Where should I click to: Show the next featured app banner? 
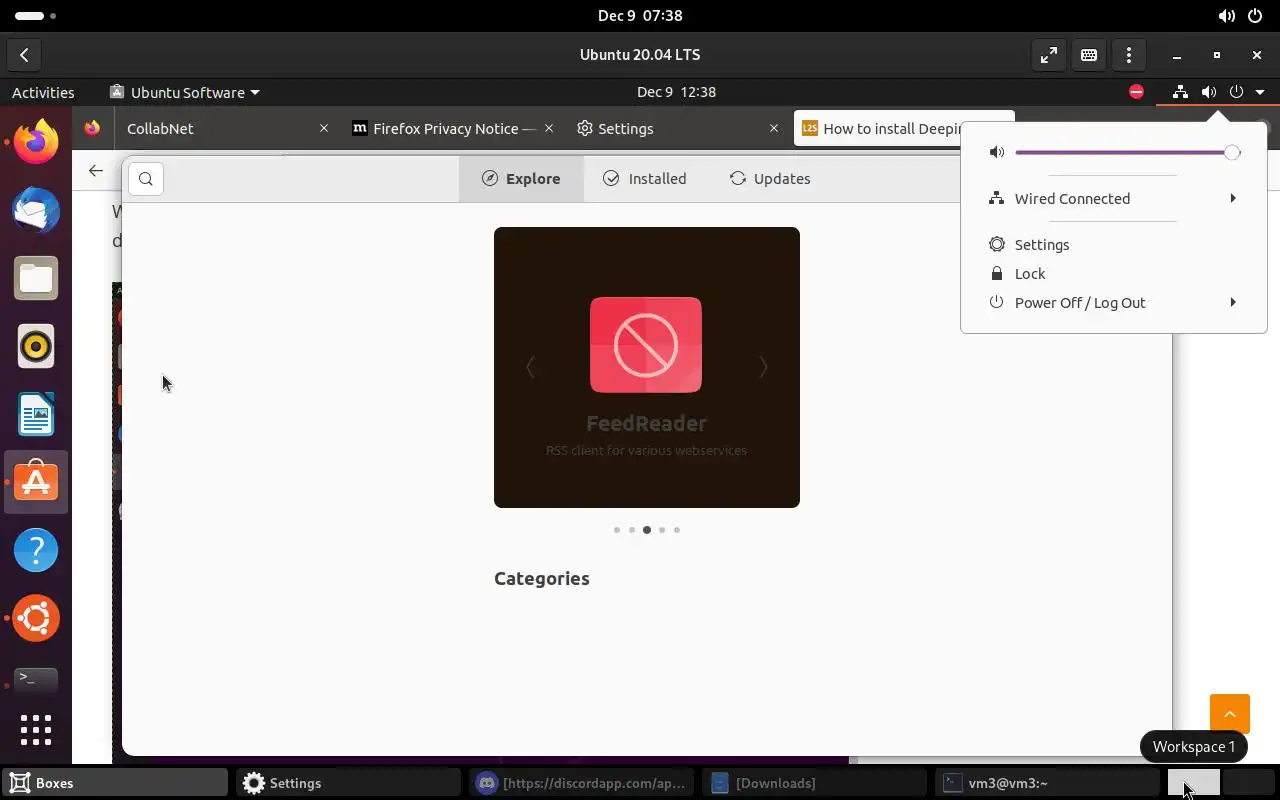[x=763, y=367]
